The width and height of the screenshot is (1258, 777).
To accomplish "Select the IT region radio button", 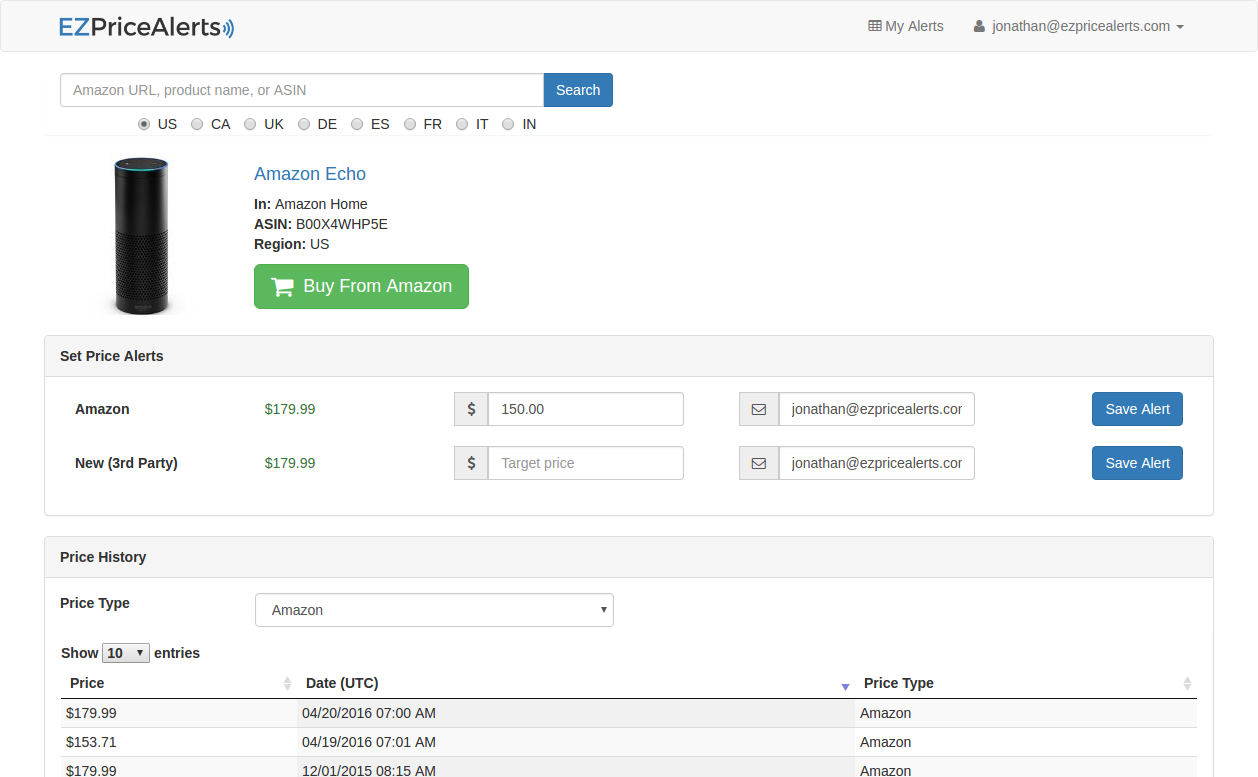I will (462, 124).
